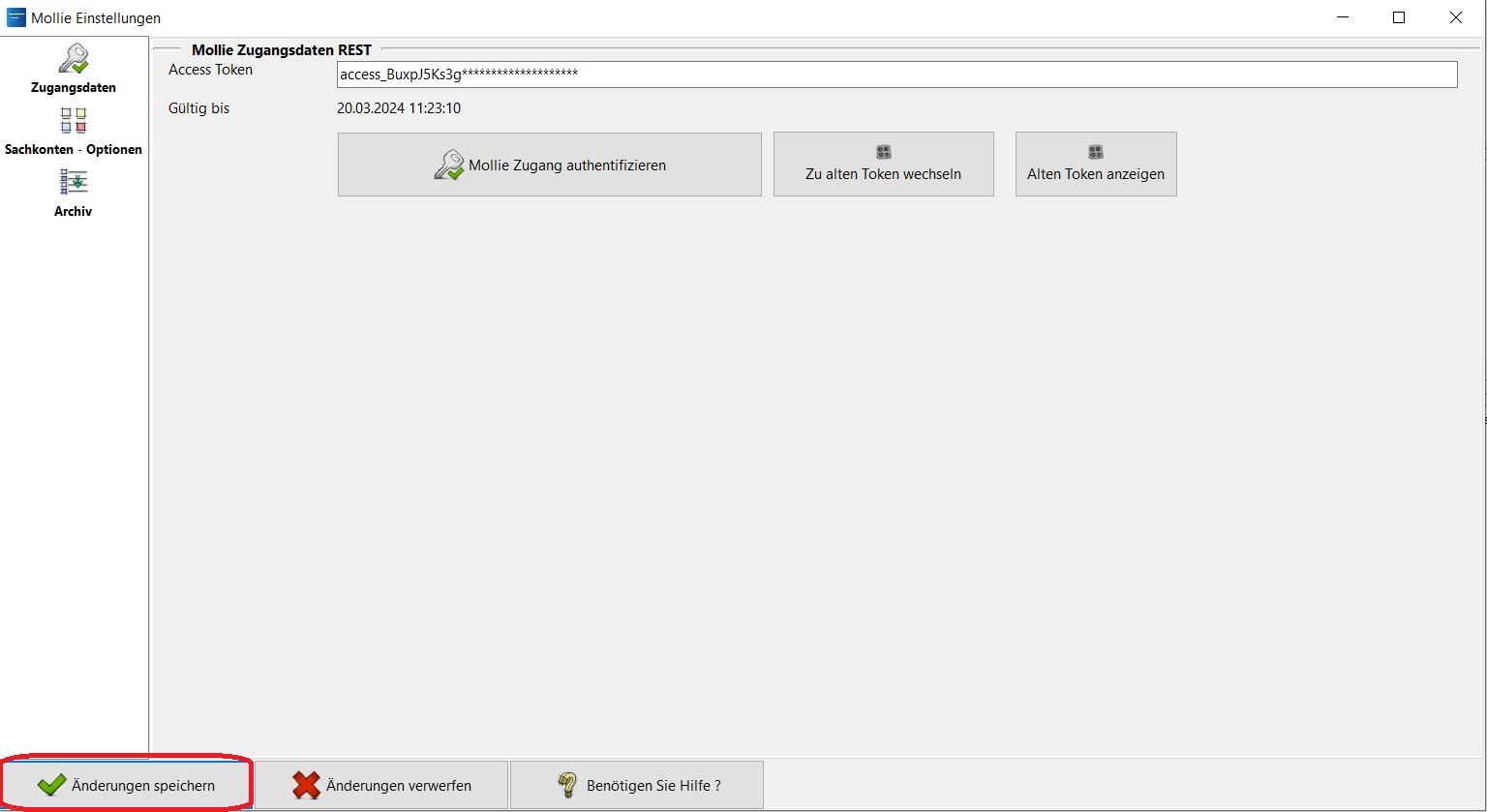Viewport: 1487px width, 812px height.
Task: Go to the 'Archiv' section label
Action: click(x=74, y=211)
